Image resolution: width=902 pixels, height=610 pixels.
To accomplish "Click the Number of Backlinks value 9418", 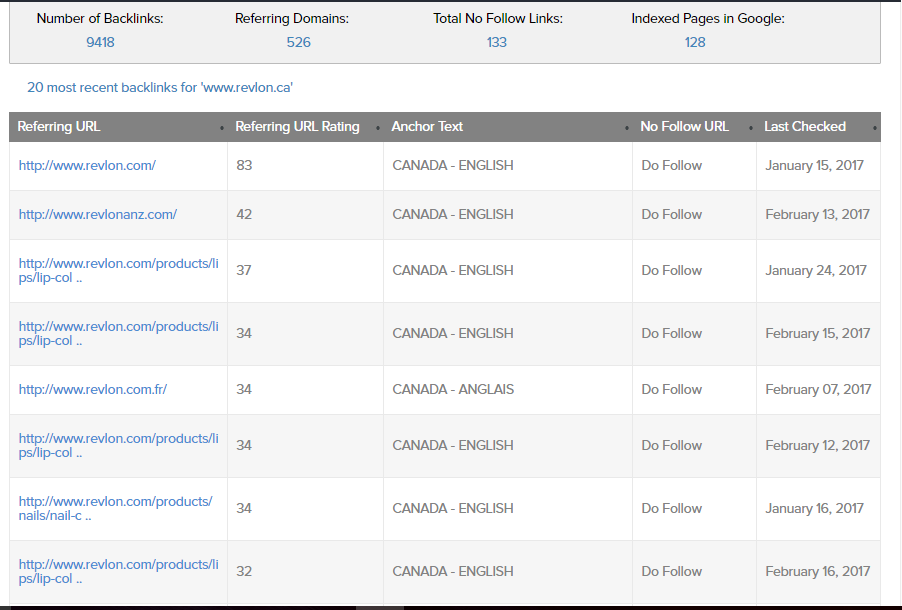I will (x=100, y=42).
